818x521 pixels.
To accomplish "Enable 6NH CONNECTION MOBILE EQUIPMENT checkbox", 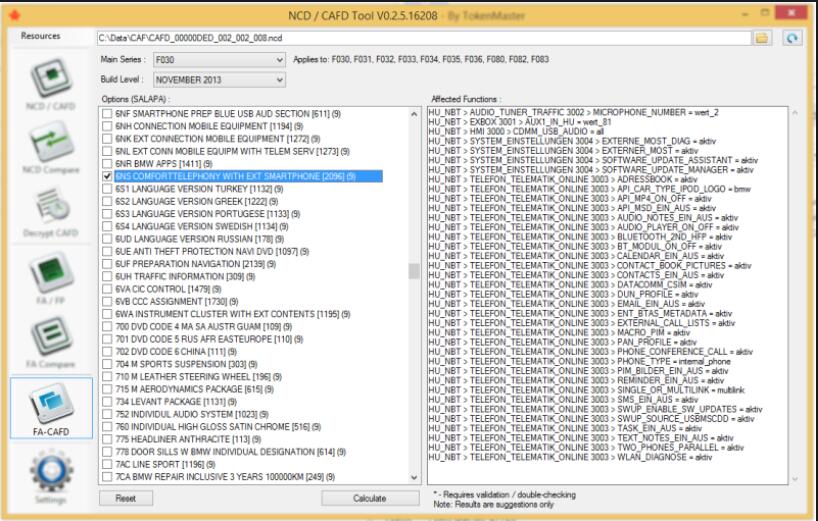I will pyautogui.click(x=107, y=126).
